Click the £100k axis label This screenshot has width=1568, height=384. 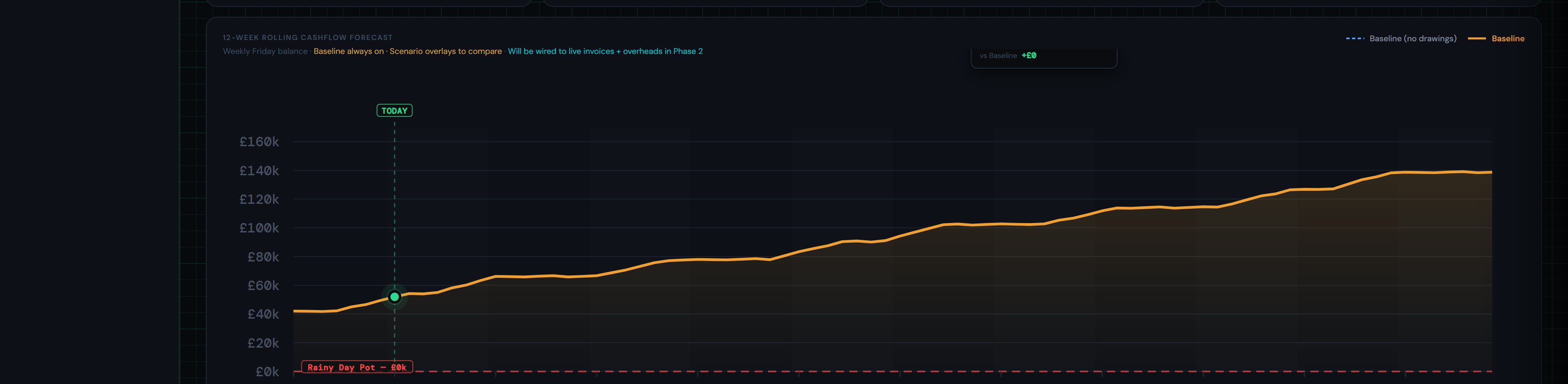259,228
